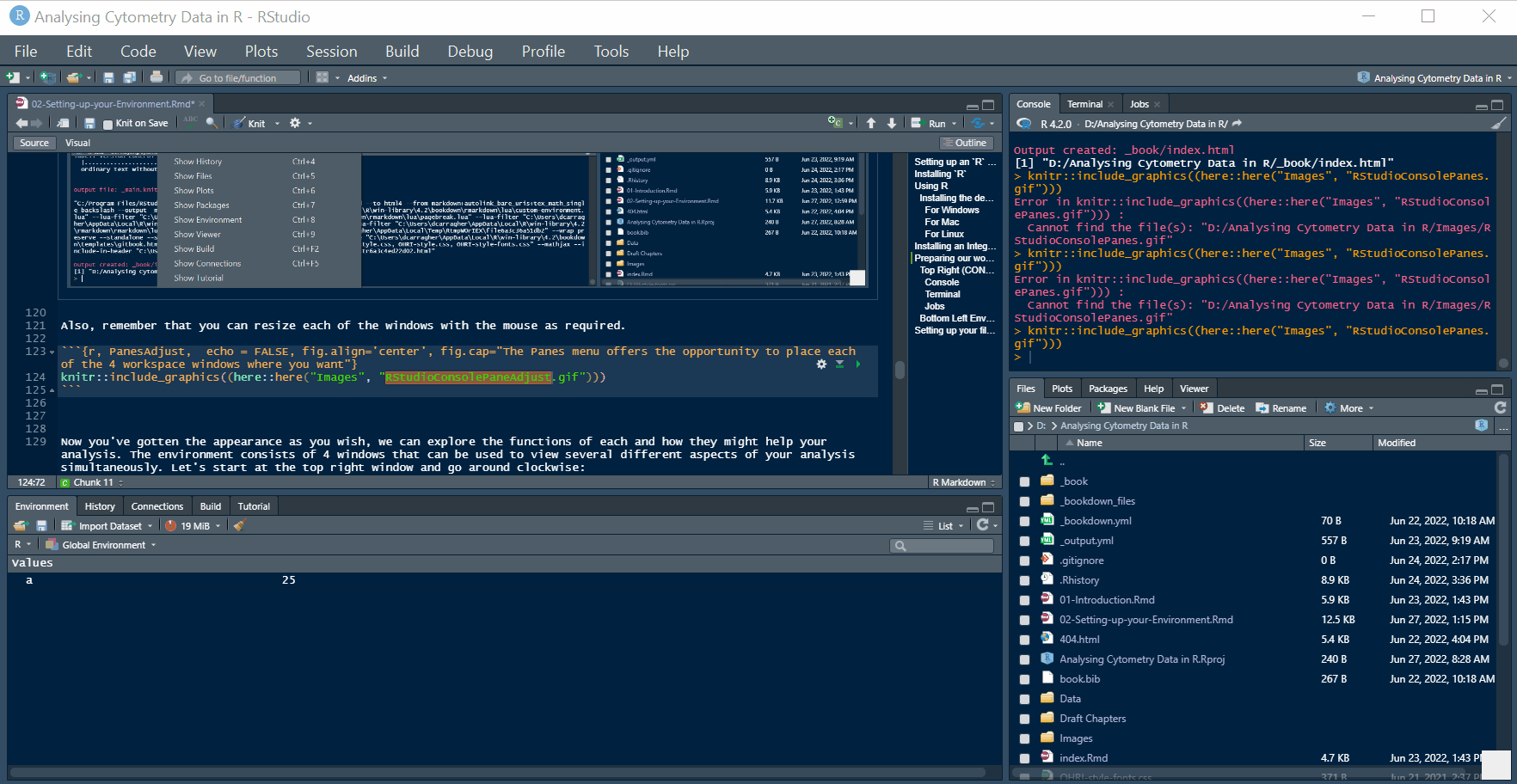This screenshot has height=784, width=1517.
Task: Click the Insert new code chunk icon
Action: [x=835, y=123]
